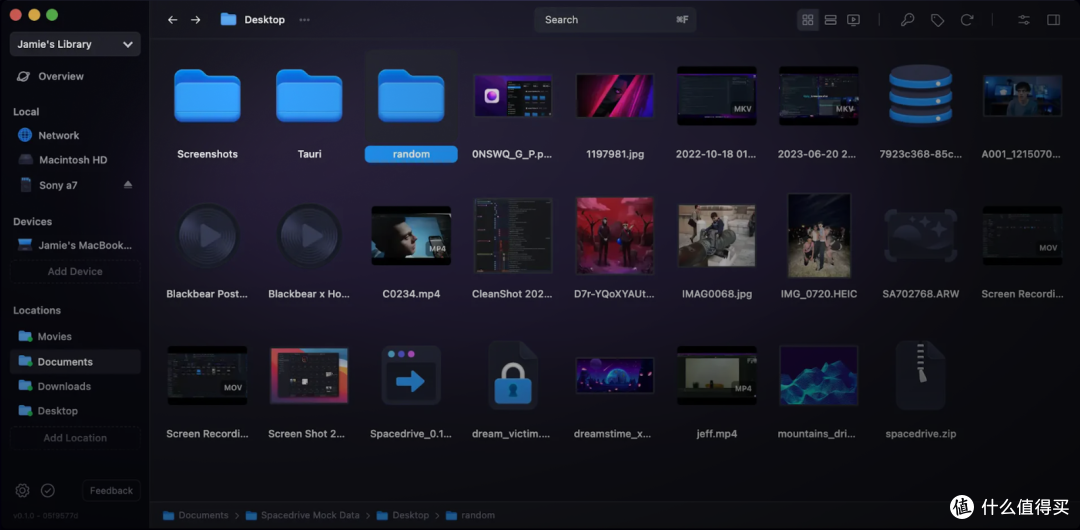Select the 0NSWQ_G_P image thumbnail
This screenshot has width=1080, height=530.
click(513, 96)
